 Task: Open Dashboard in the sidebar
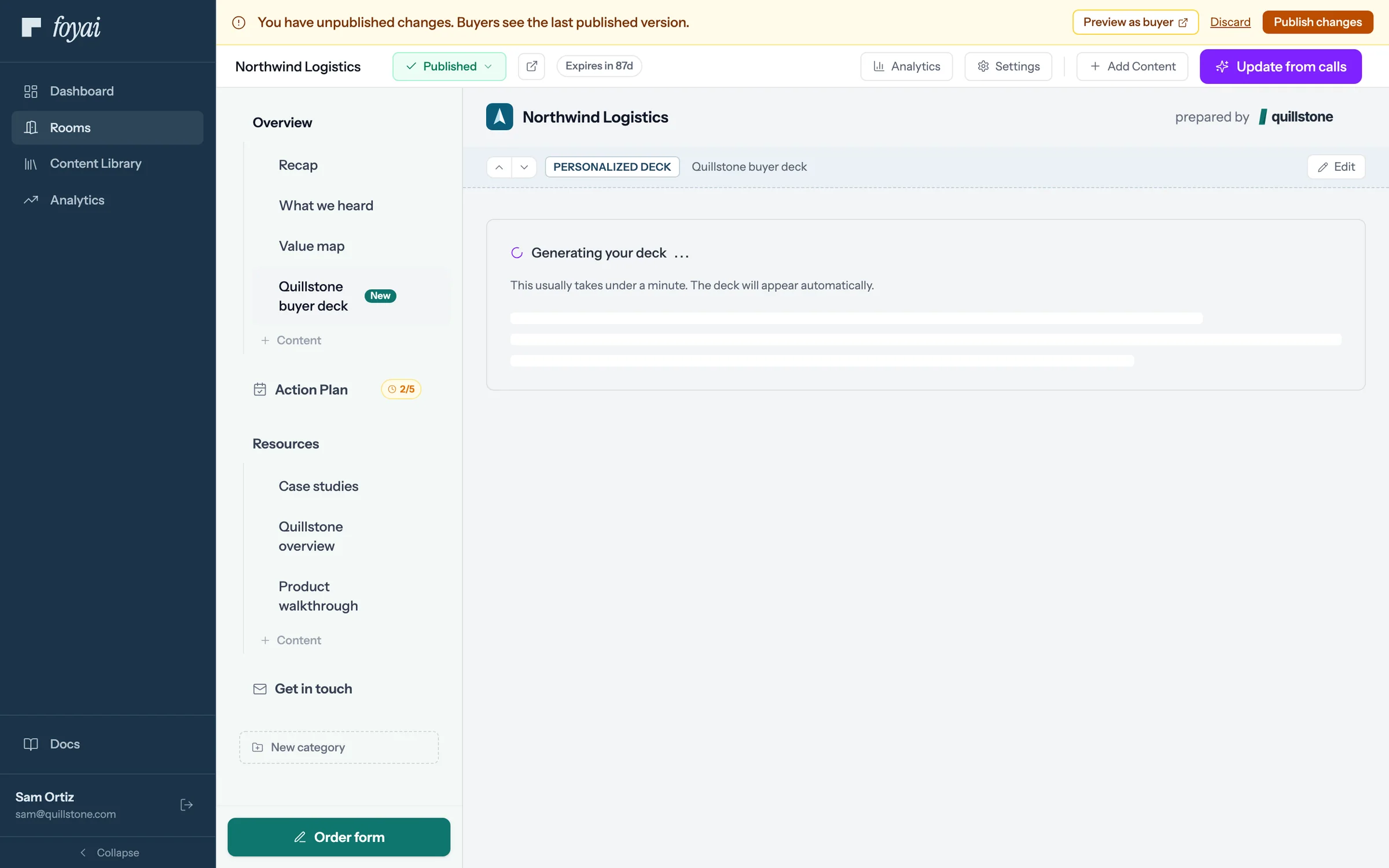[x=107, y=91]
